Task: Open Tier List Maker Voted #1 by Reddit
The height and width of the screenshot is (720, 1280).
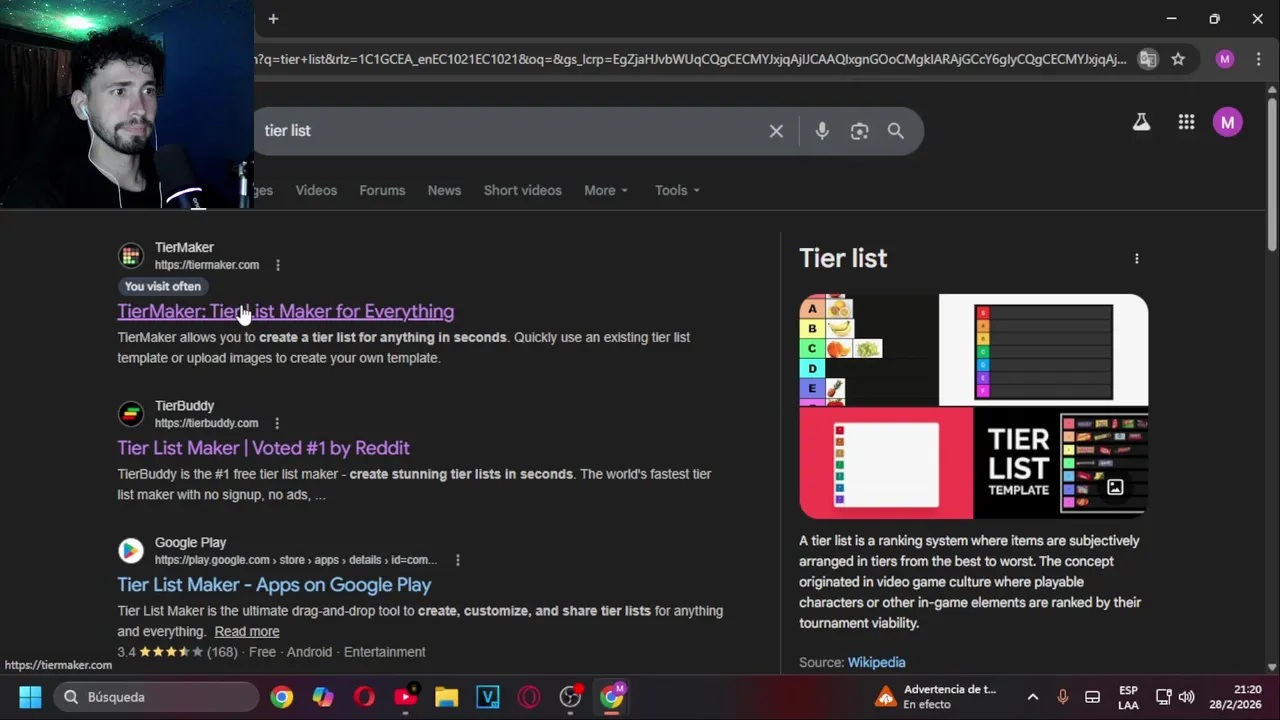Action: pos(263,448)
